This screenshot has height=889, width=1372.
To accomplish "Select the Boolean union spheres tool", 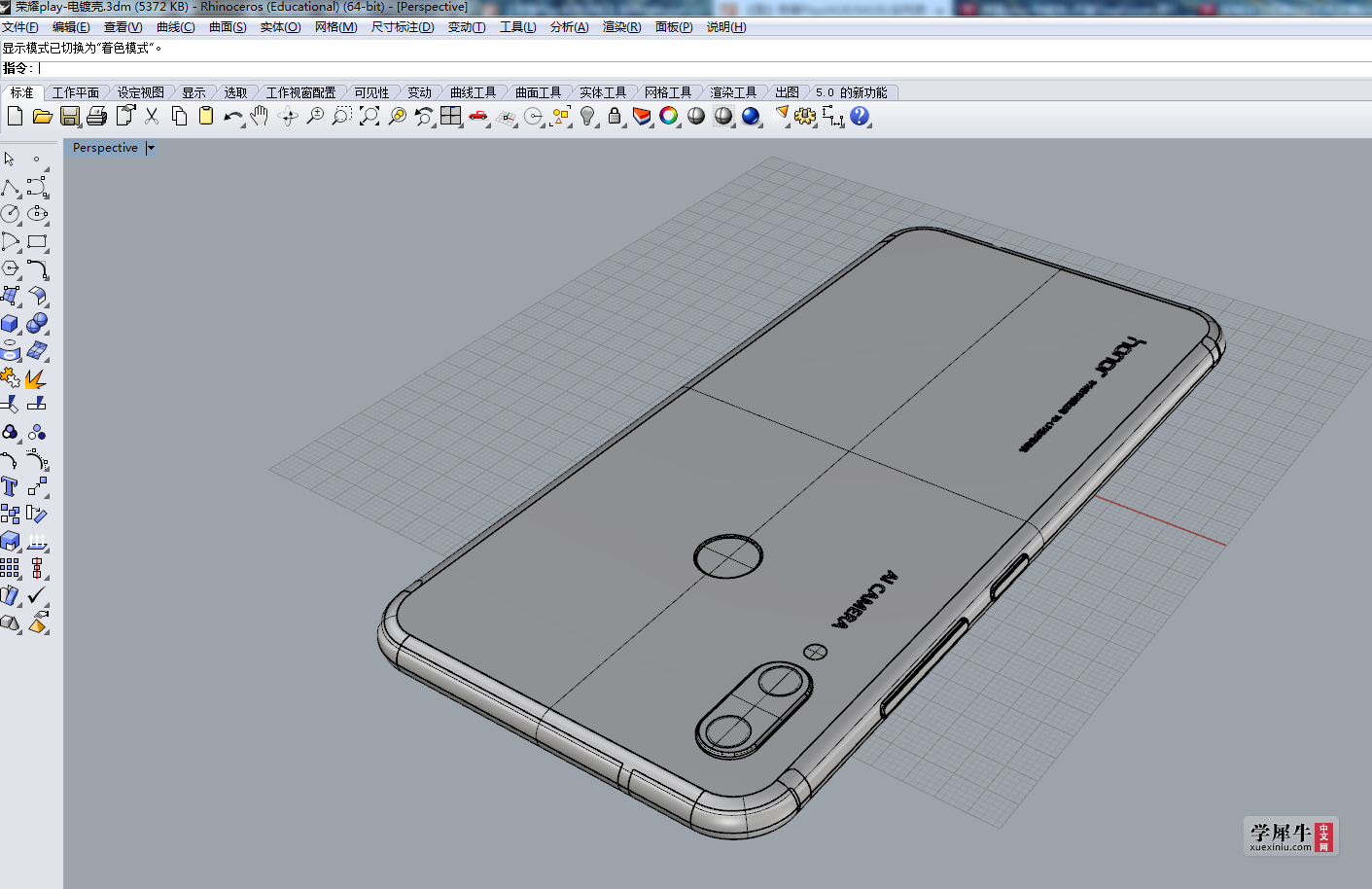I will 37,323.
